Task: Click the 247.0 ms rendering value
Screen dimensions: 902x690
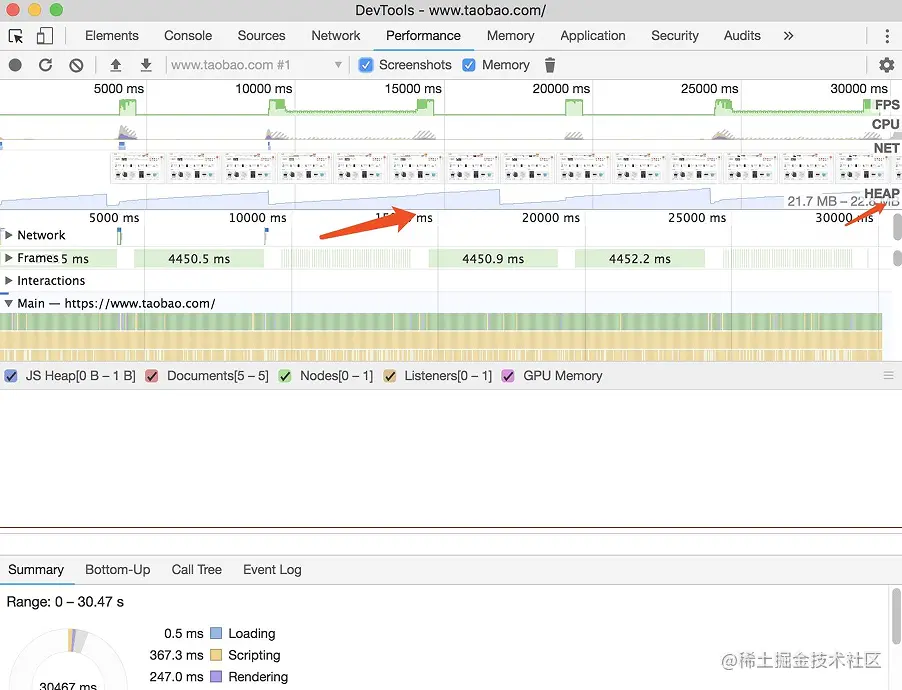Action: coord(176,677)
